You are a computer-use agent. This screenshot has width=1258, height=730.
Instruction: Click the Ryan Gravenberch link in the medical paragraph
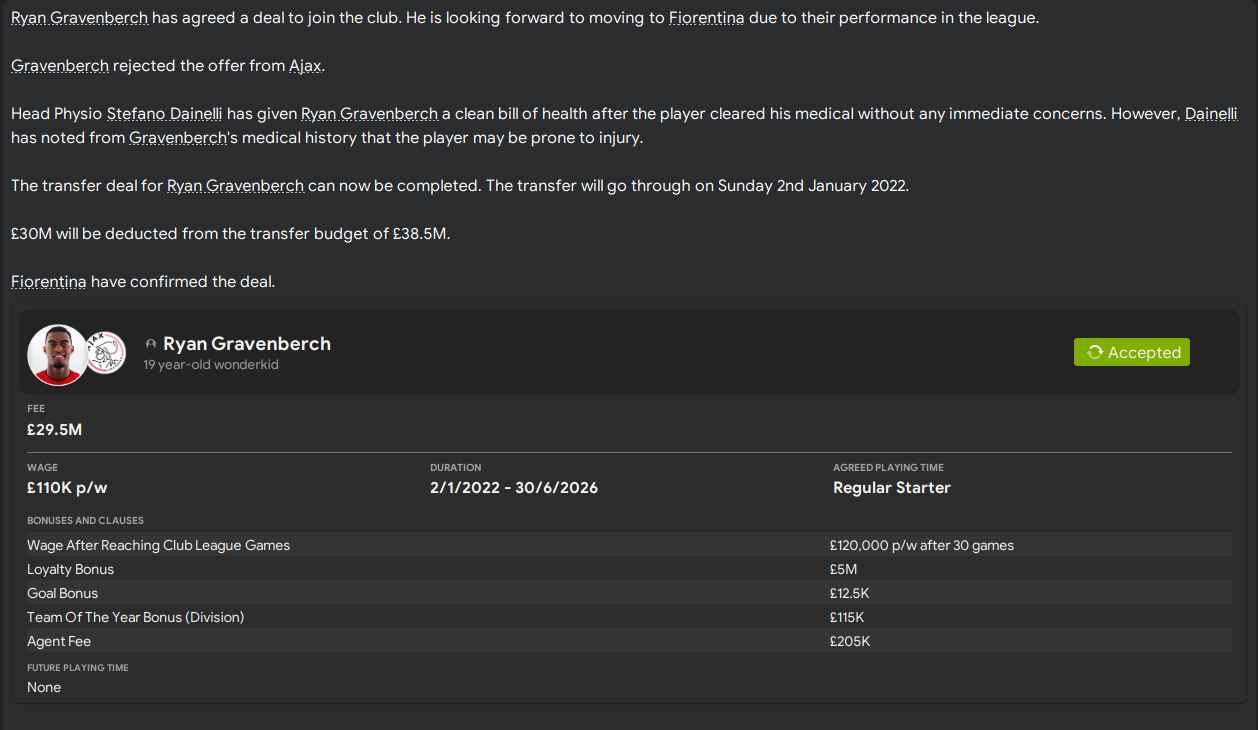point(369,114)
